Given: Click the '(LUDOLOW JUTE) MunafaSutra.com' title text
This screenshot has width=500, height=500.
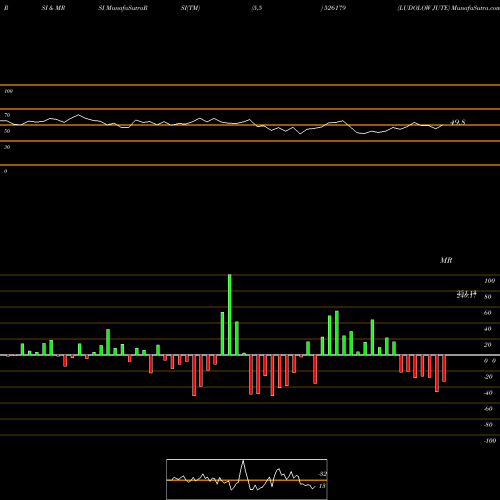Looking at the screenshot, I should tap(448, 8).
